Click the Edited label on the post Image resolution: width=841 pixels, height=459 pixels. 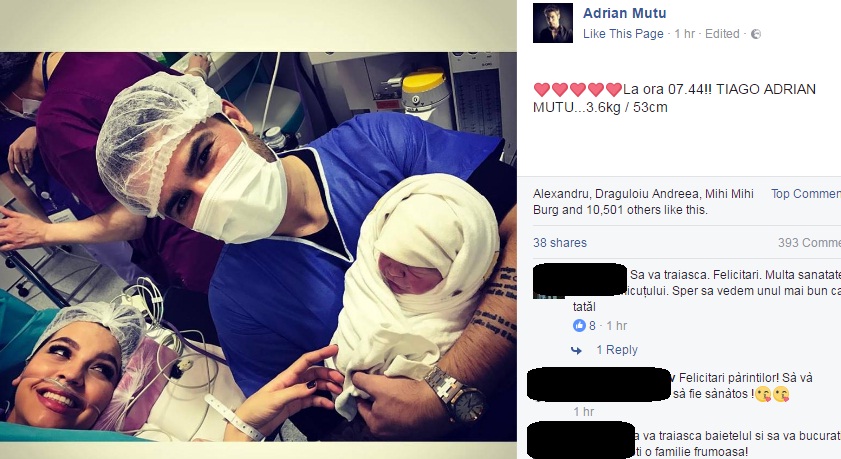click(x=722, y=34)
